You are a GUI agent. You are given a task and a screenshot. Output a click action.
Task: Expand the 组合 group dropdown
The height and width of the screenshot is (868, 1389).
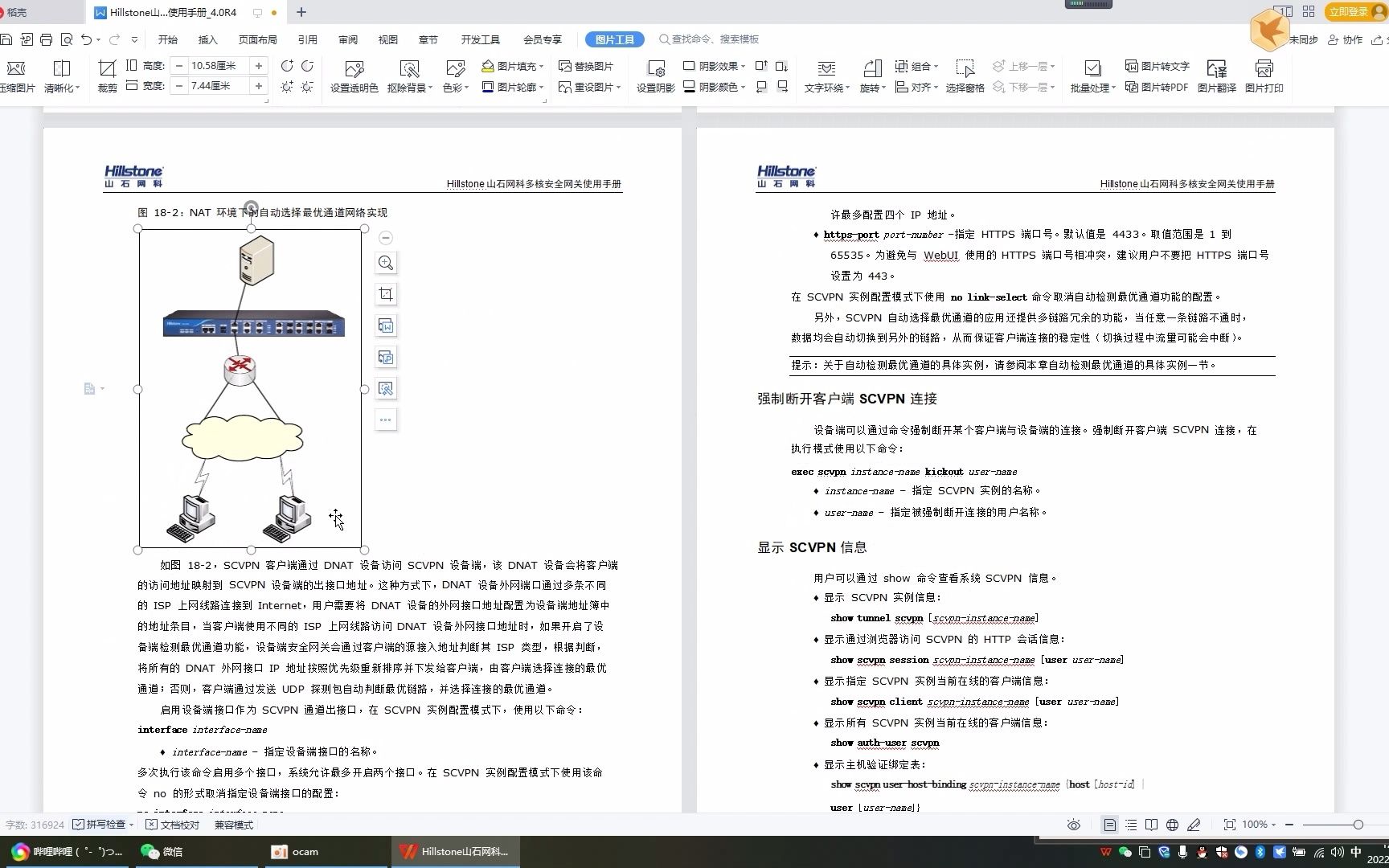936,67
